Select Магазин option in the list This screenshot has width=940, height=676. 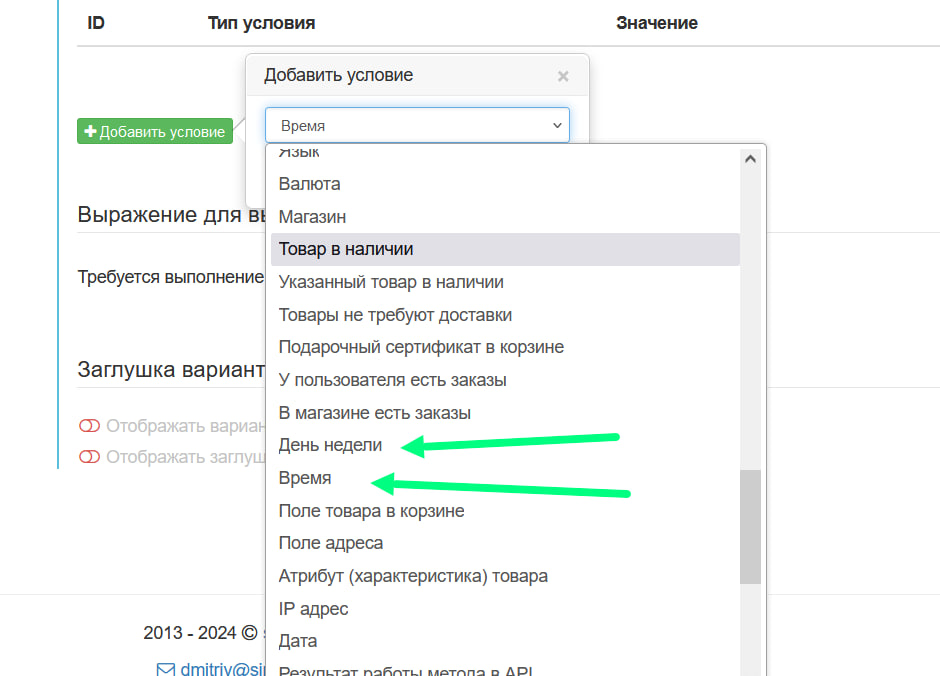coord(312,217)
